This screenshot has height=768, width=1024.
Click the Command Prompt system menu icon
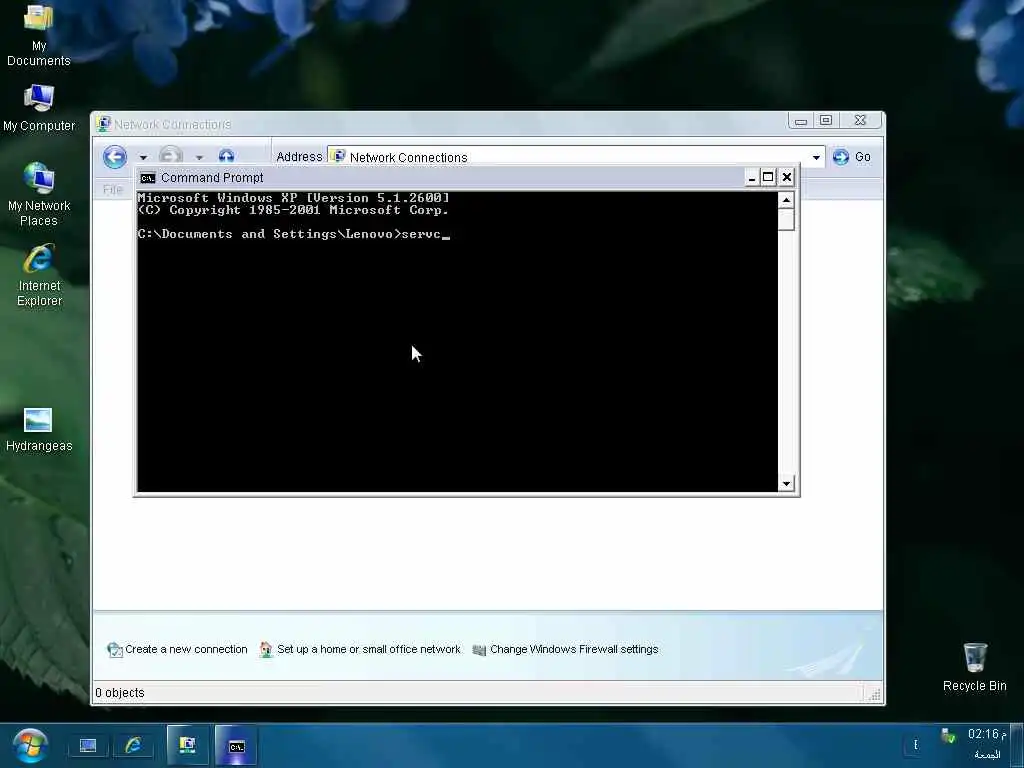[x=148, y=178]
